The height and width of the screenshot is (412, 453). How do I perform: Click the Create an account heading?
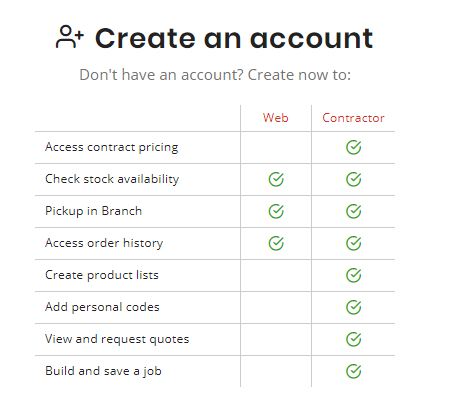234,38
